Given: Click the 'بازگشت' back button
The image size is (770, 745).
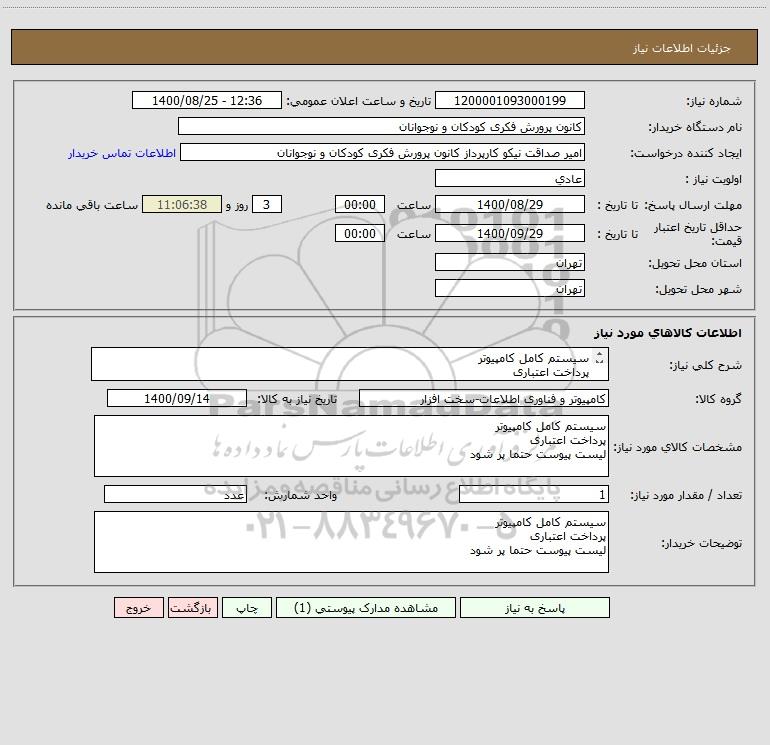Looking at the screenshot, I should click(x=192, y=607).
